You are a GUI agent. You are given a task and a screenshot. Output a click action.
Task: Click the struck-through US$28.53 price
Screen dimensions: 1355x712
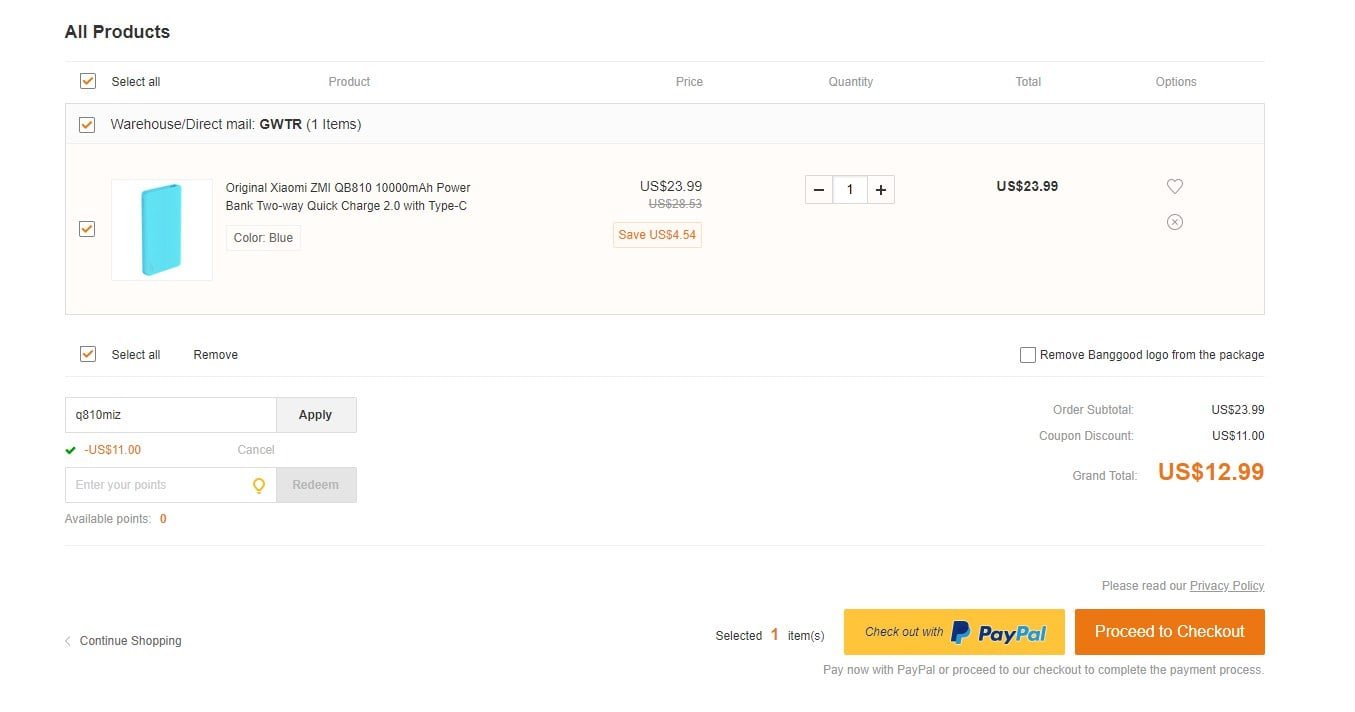coord(675,204)
